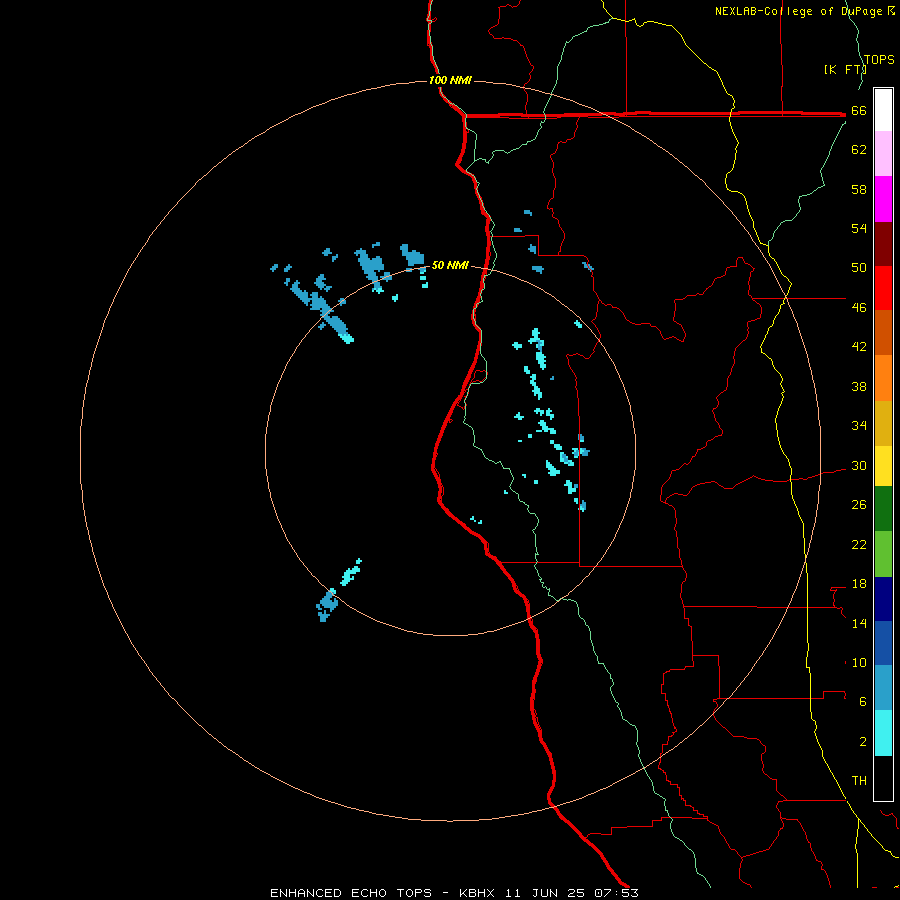
Task: Click the dark orange legend swatch
Action: pyautogui.click(x=883, y=332)
